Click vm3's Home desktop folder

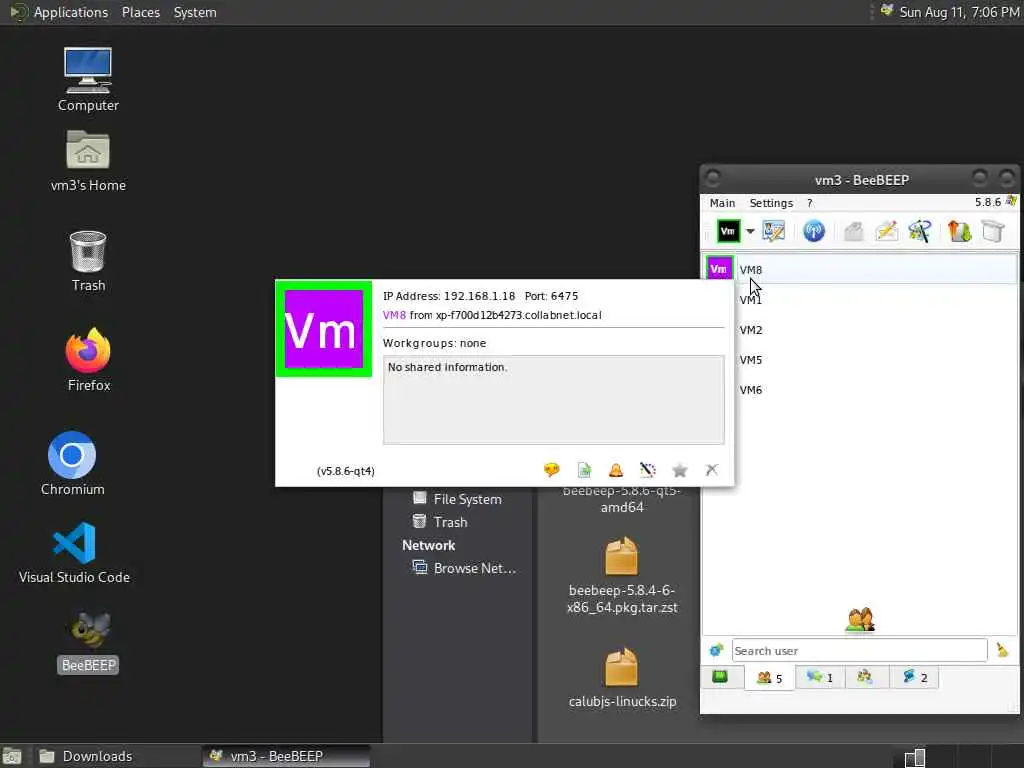(x=88, y=161)
